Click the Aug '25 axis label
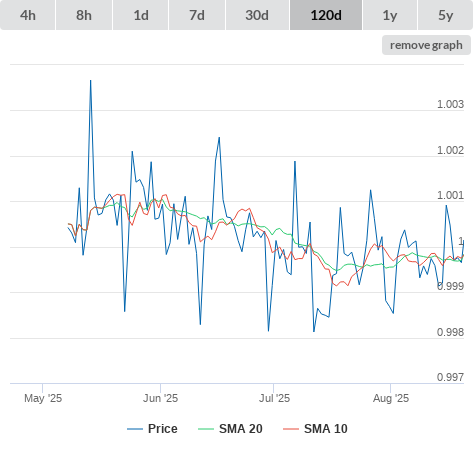The height and width of the screenshot is (455, 474). pyautogui.click(x=391, y=398)
